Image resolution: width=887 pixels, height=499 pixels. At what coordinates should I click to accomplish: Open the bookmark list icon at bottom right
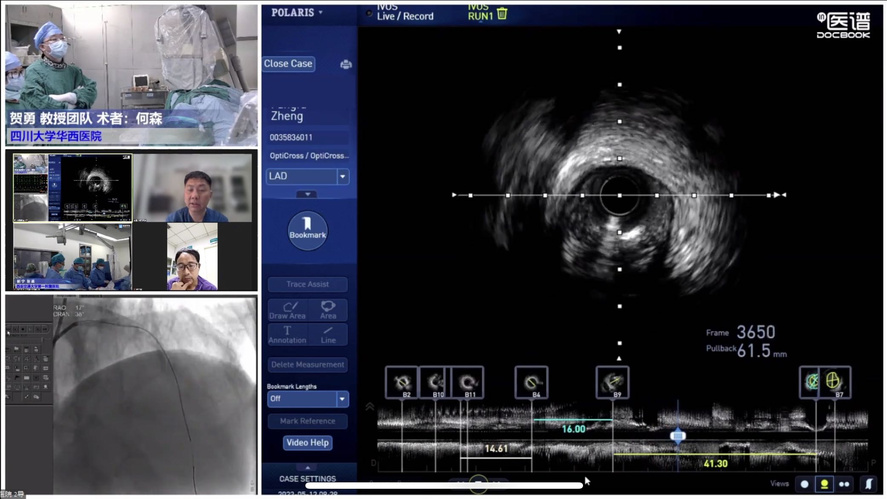(x=868, y=484)
